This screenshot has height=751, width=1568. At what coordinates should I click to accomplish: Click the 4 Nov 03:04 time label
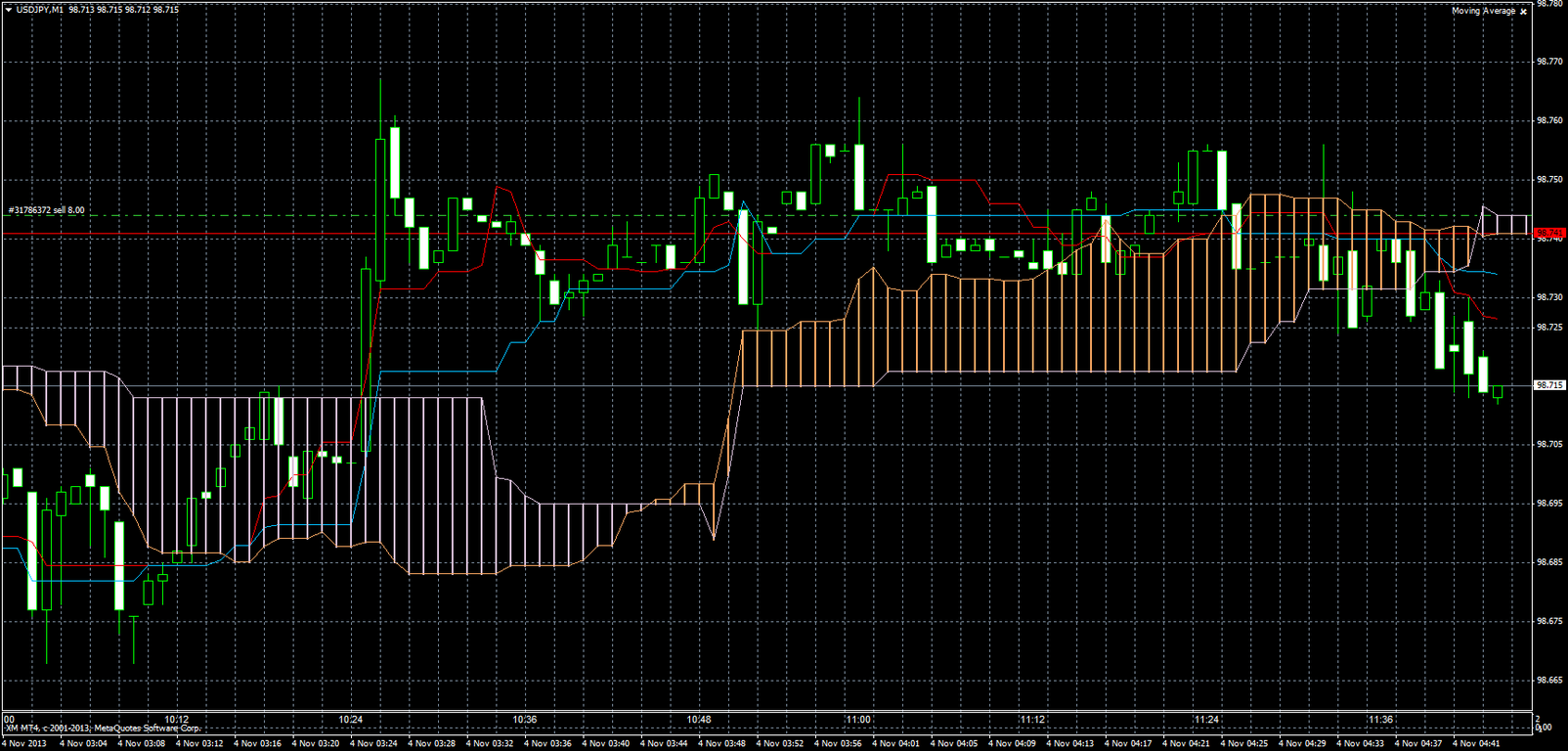83,744
